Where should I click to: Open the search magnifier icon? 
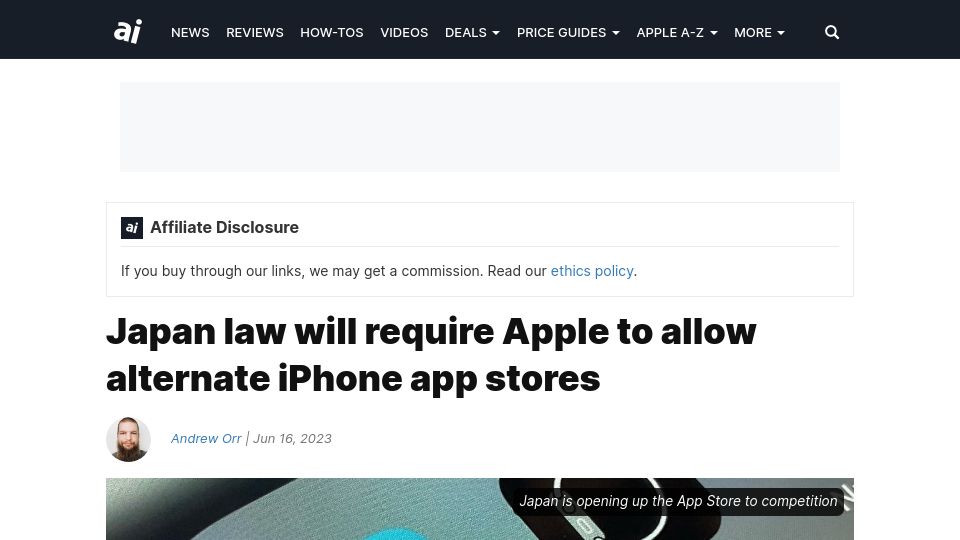tap(831, 32)
